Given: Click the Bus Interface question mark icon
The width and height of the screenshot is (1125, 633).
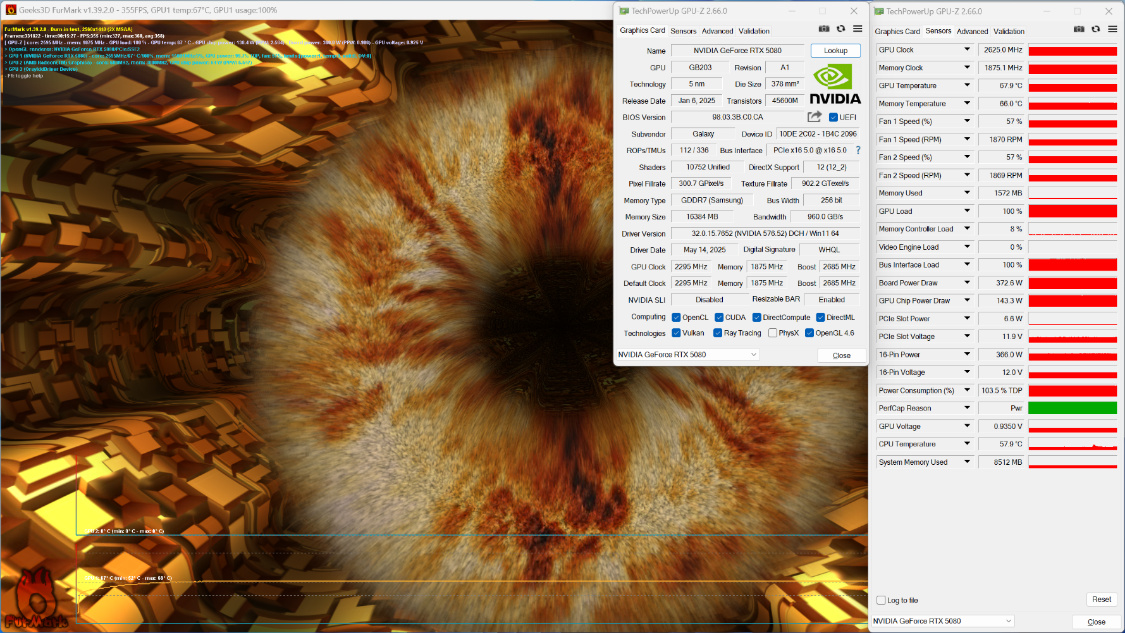Looking at the screenshot, I should [x=858, y=150].
